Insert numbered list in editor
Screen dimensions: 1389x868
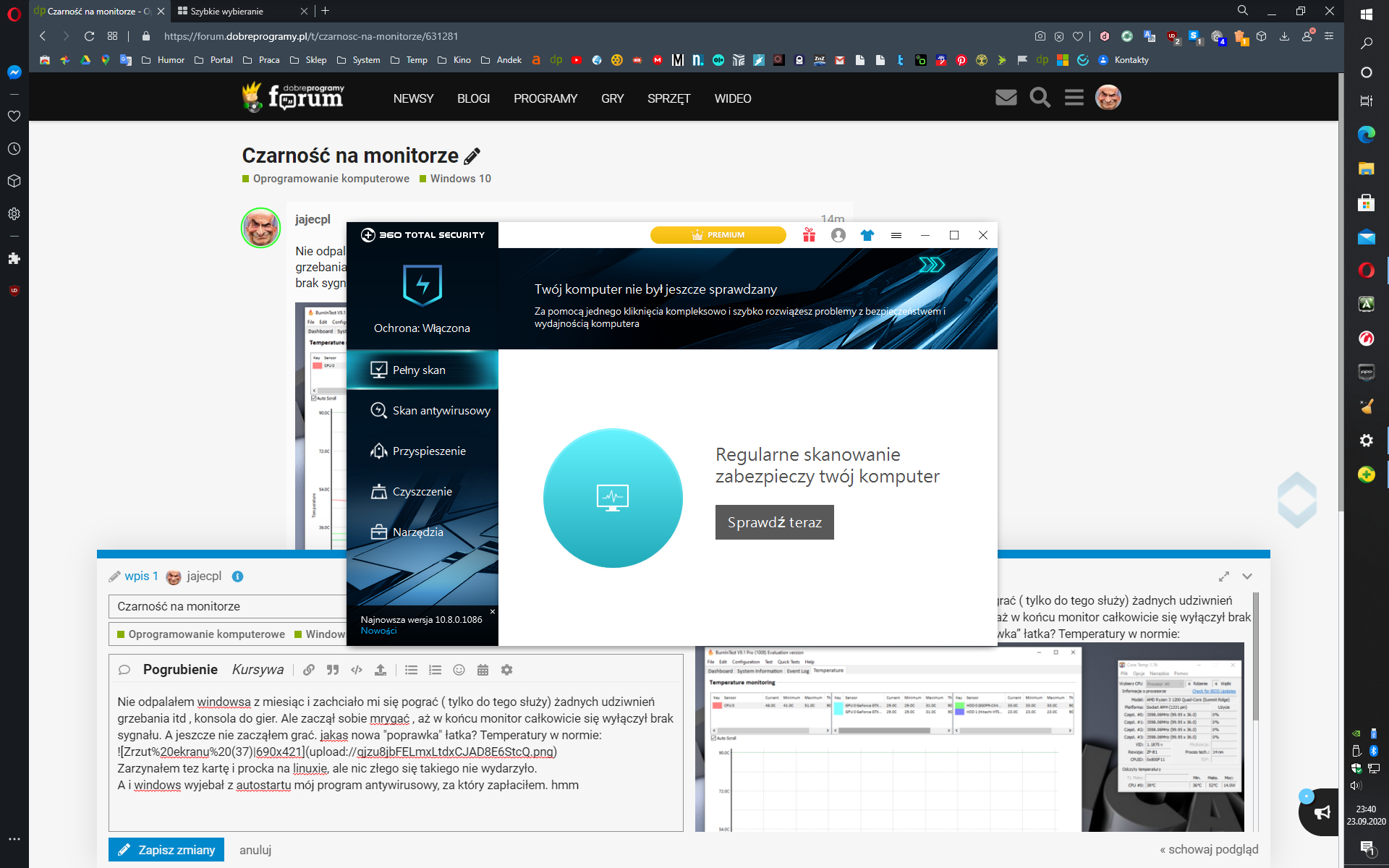click(436, 670)
